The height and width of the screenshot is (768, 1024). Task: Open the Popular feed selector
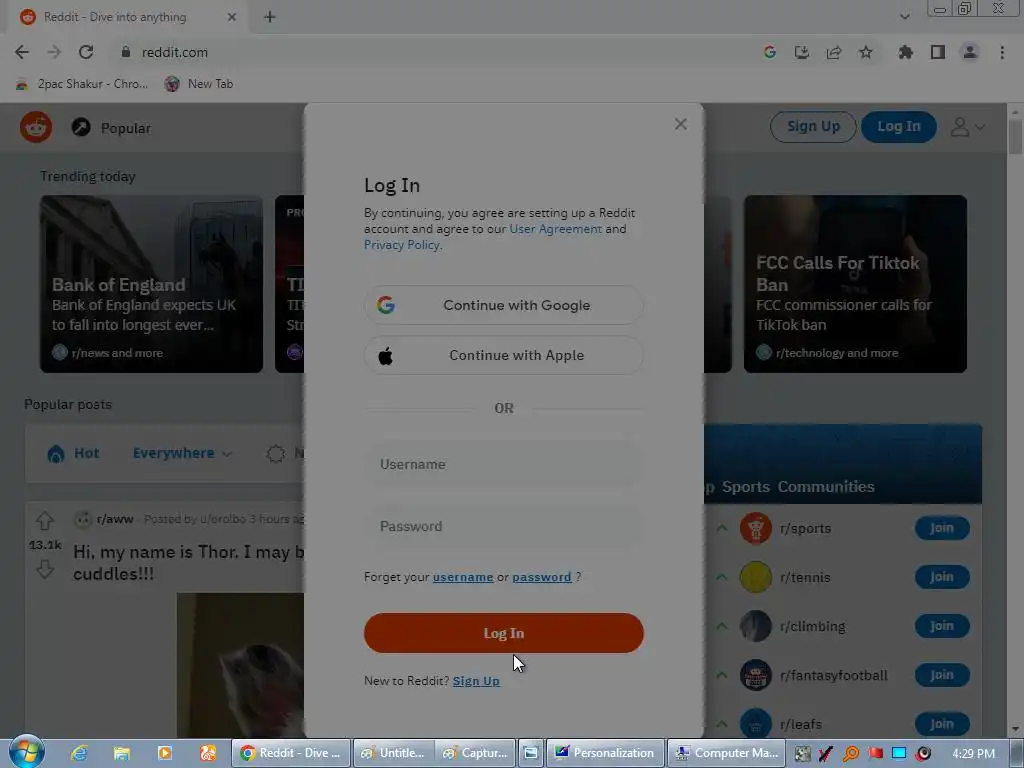point(111,127)
